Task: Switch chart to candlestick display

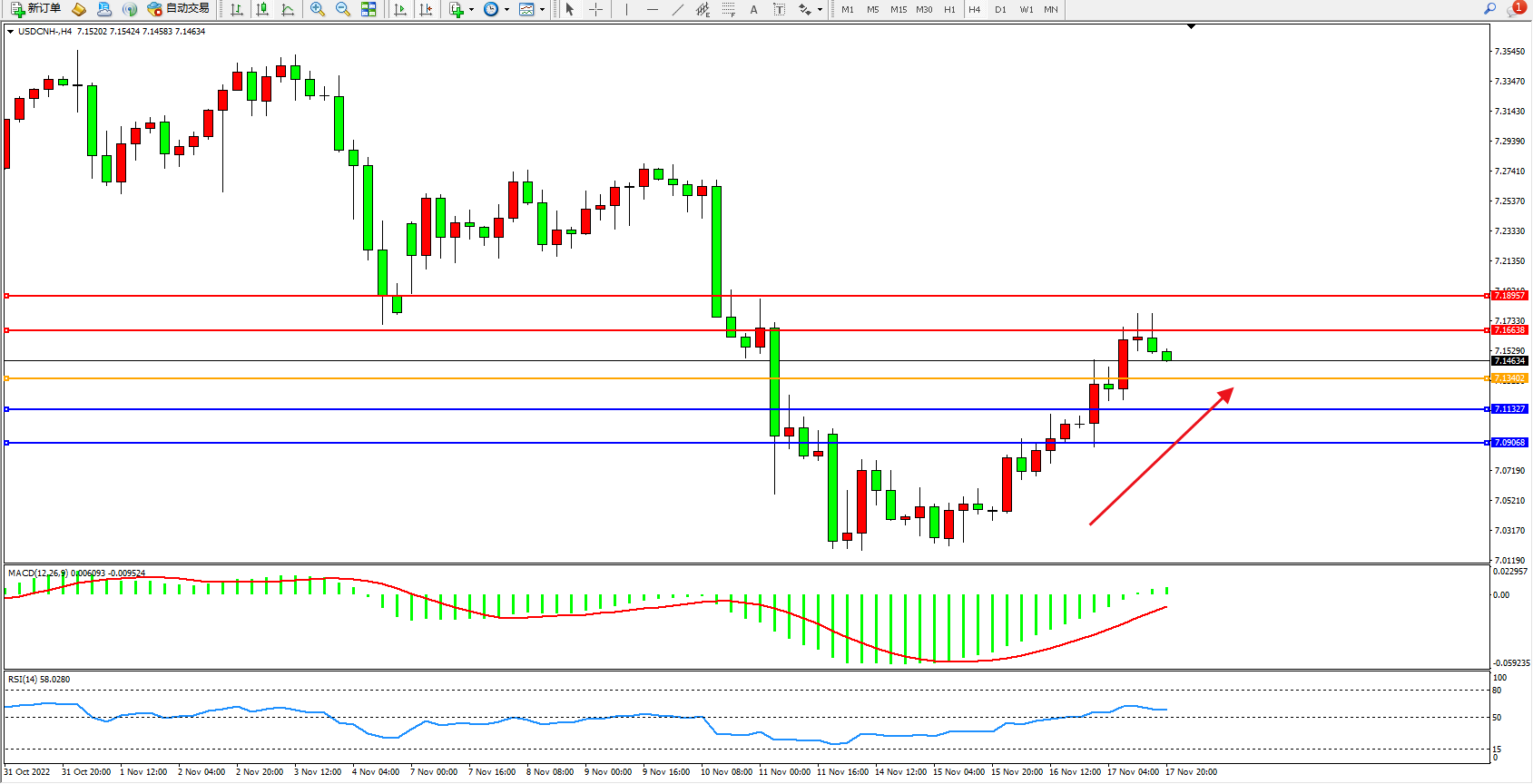Action: click(262, 9)
